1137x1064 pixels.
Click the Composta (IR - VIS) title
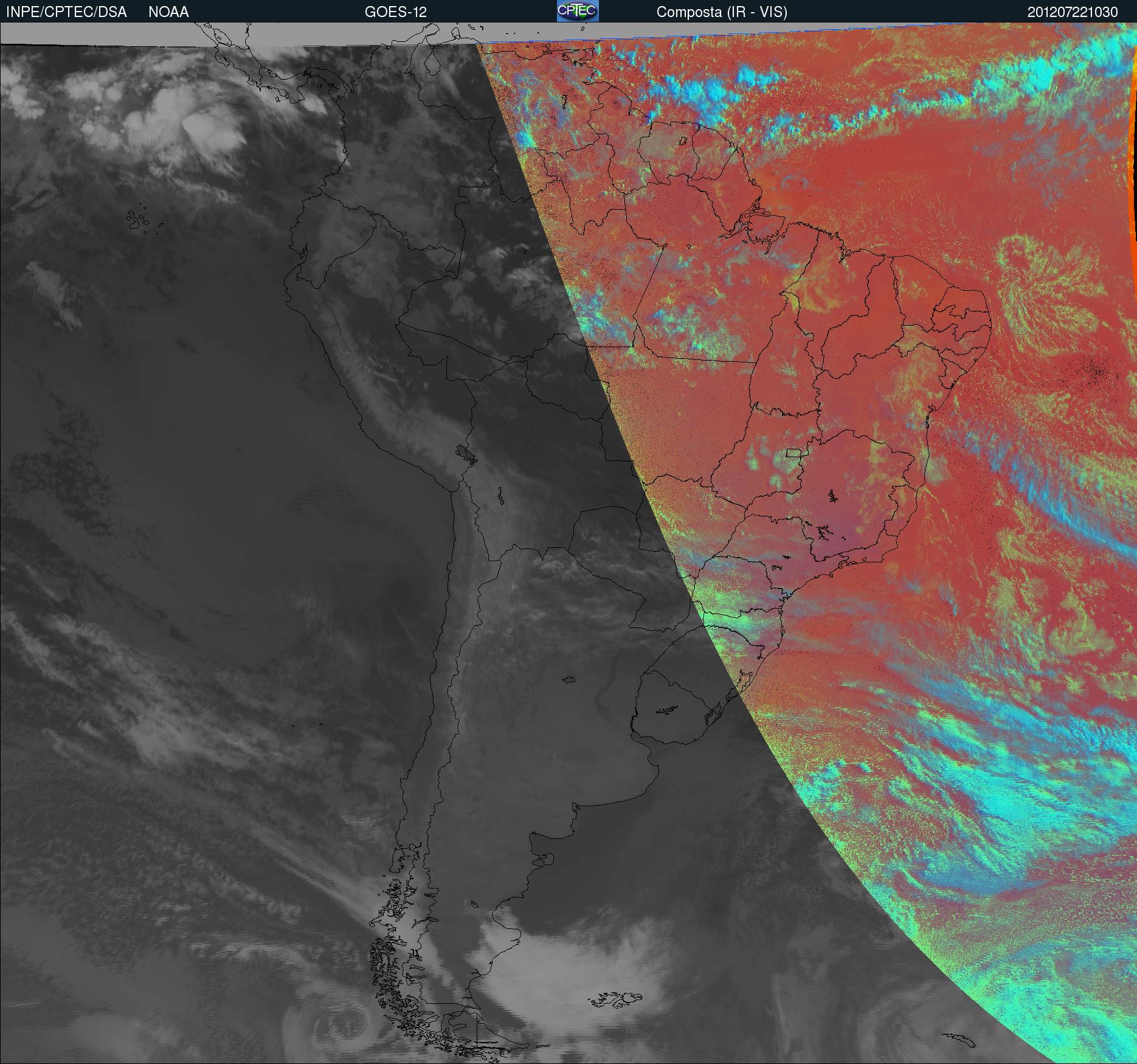point(722,12)
